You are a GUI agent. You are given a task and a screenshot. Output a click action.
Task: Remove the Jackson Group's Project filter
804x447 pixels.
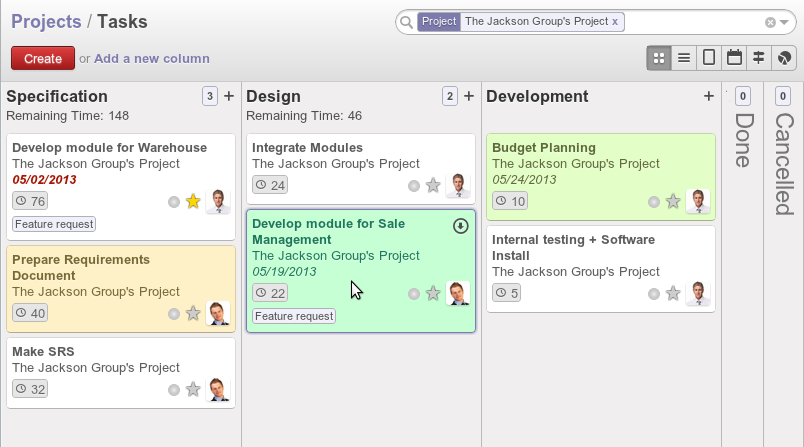click(x=615, y=21)
